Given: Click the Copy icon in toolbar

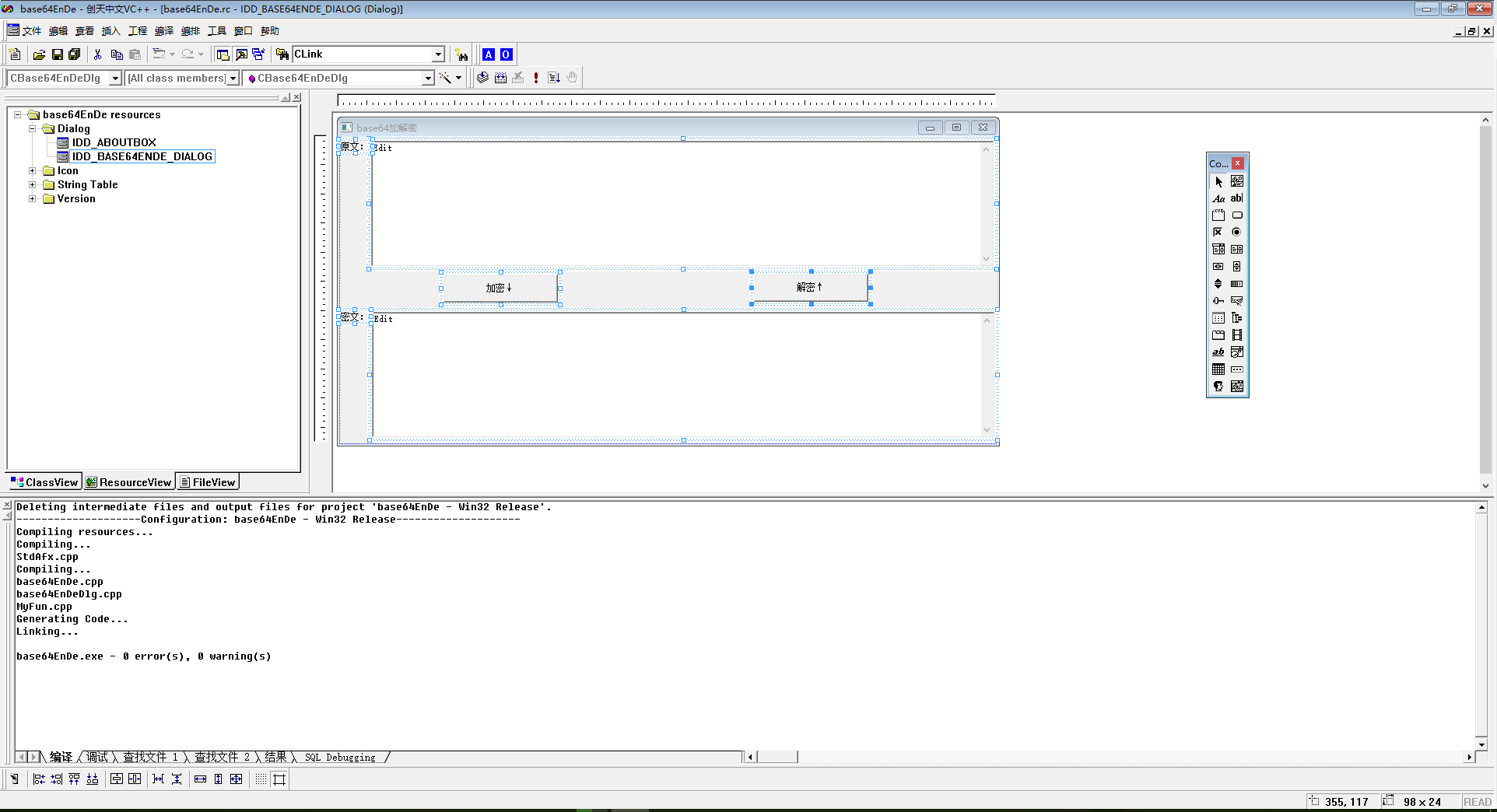Looking at the screenshot, I should coord(117,54).
